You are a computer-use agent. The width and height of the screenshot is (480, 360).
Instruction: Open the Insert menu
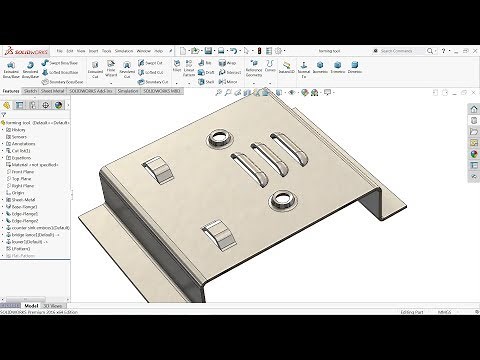click(93, 51)
